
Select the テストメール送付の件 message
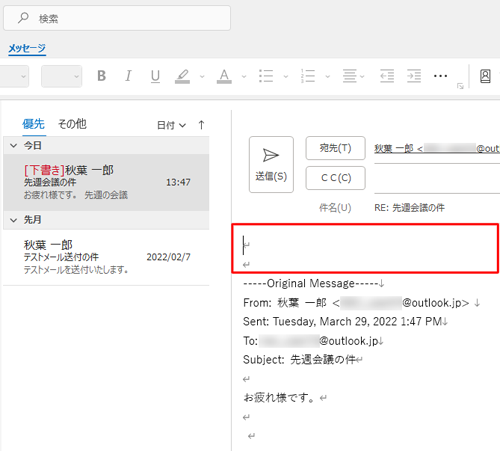coord(106,257)
